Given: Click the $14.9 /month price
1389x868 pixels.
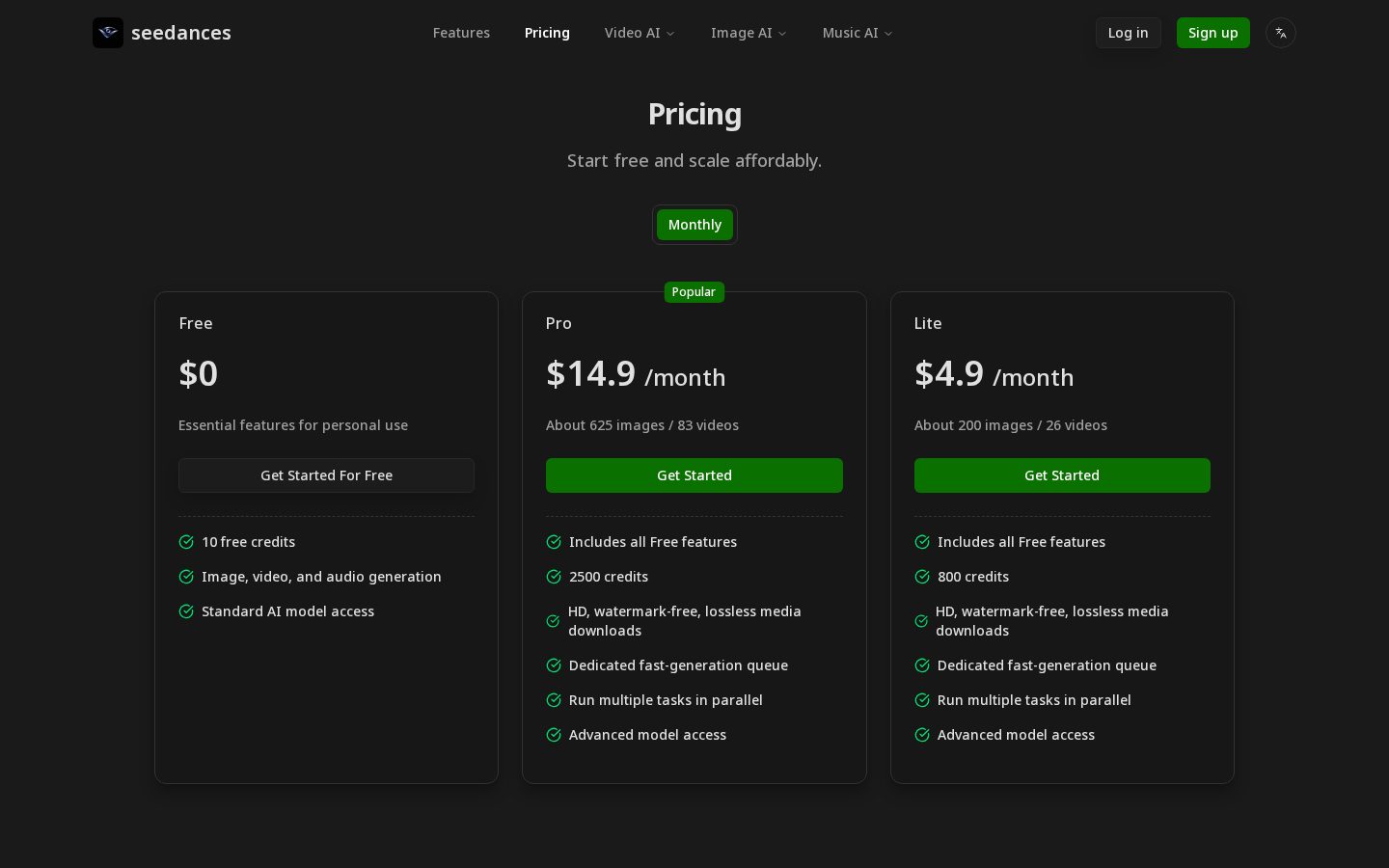Looking at the screenshot, I should point(636,373).
